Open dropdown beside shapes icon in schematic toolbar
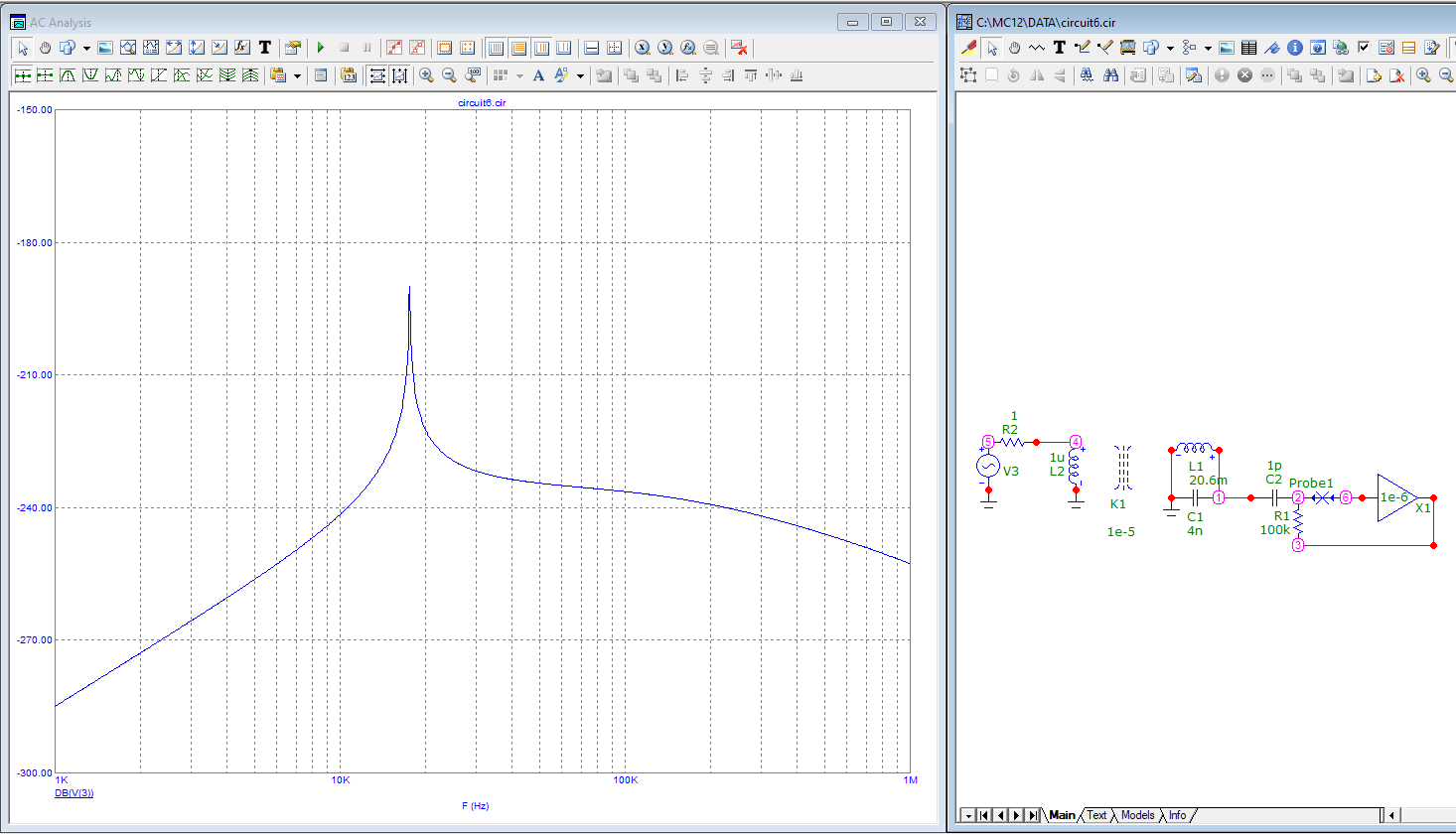1456x835 pixels. click(1170, 48)
